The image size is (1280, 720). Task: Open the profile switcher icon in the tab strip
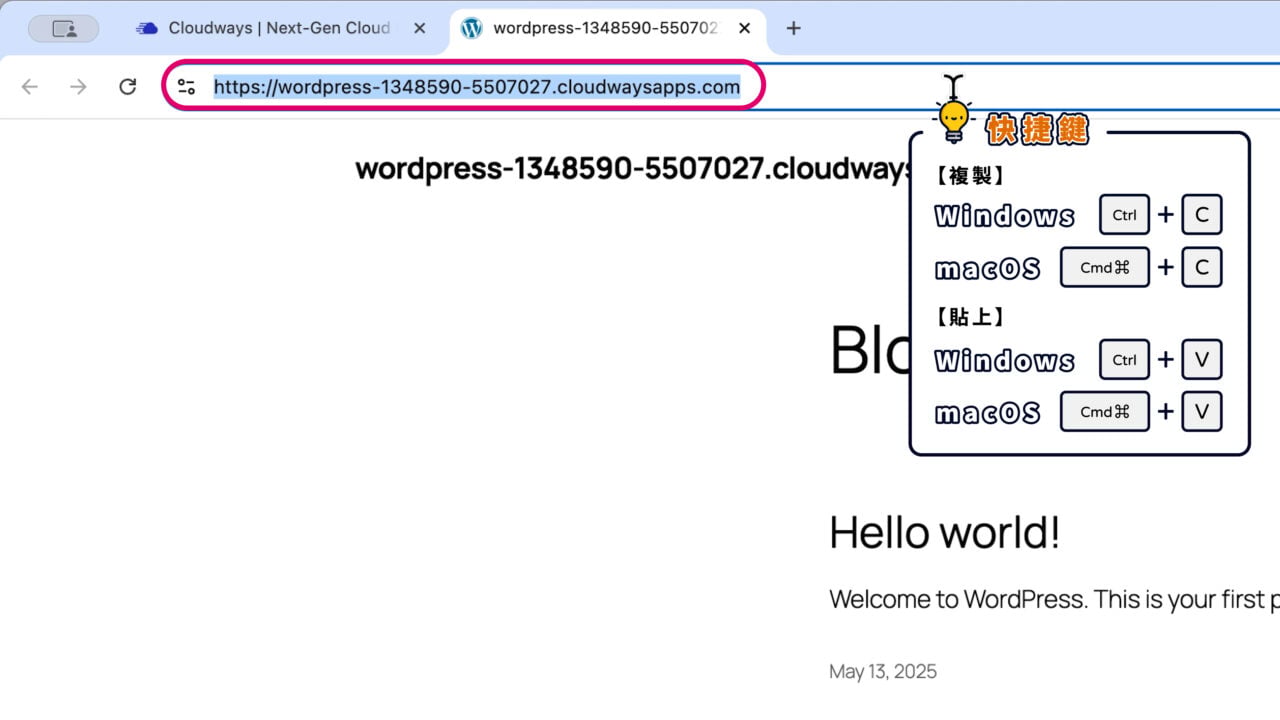coord(64,27)
